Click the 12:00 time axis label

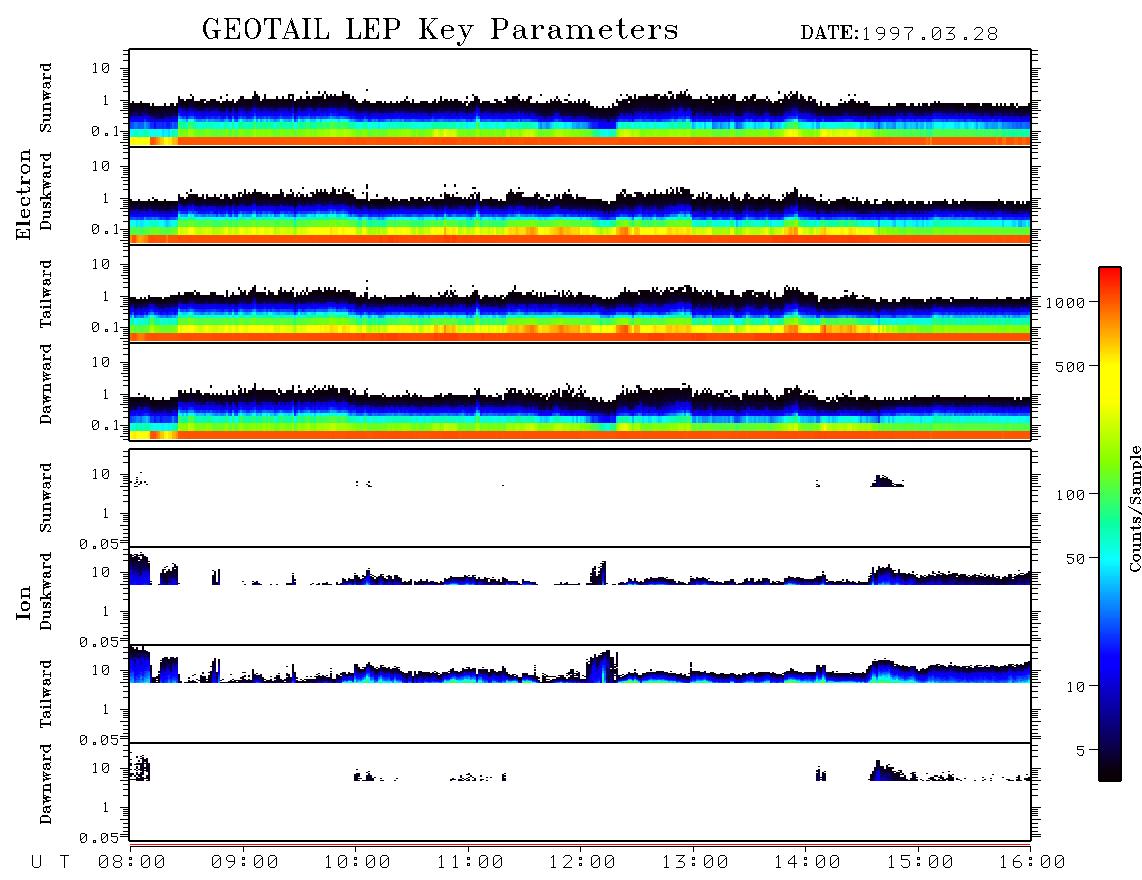pyautogui.click(x=582, y=862)
